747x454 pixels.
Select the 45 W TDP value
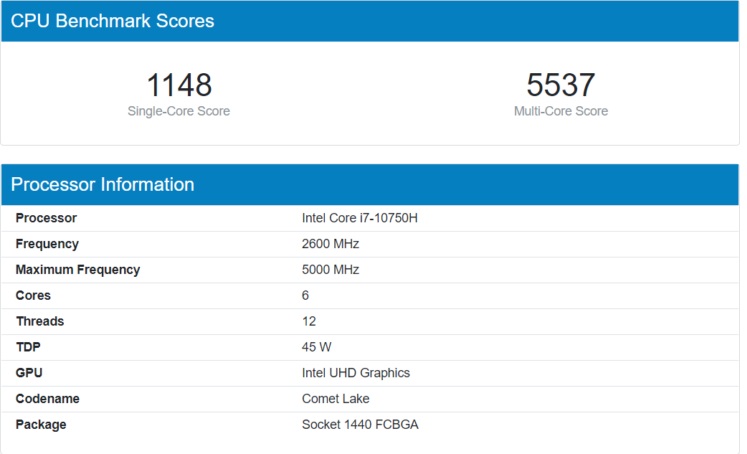[316, 347]
